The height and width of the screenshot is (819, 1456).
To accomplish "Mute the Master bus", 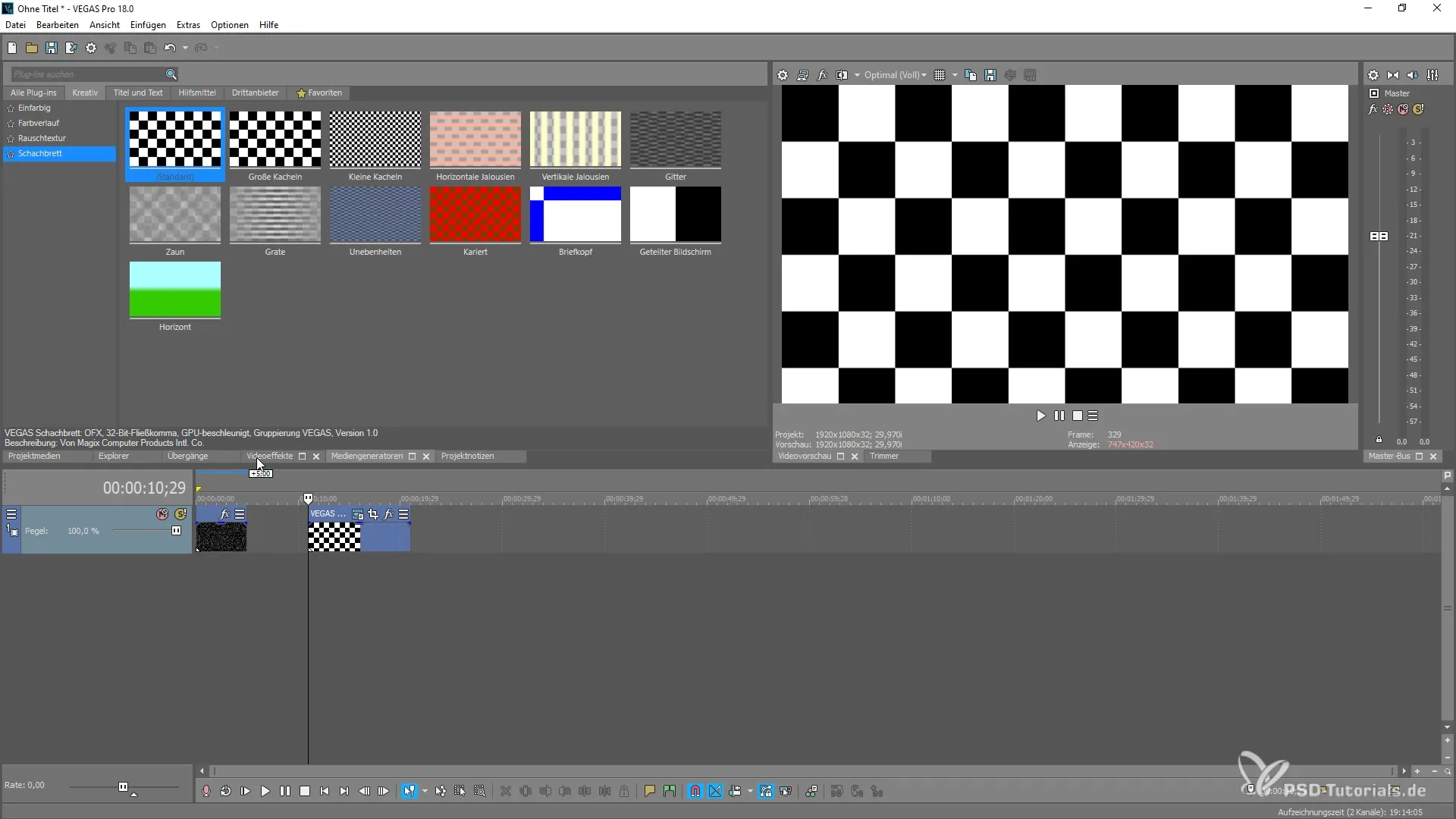I will pos(1403,109).
